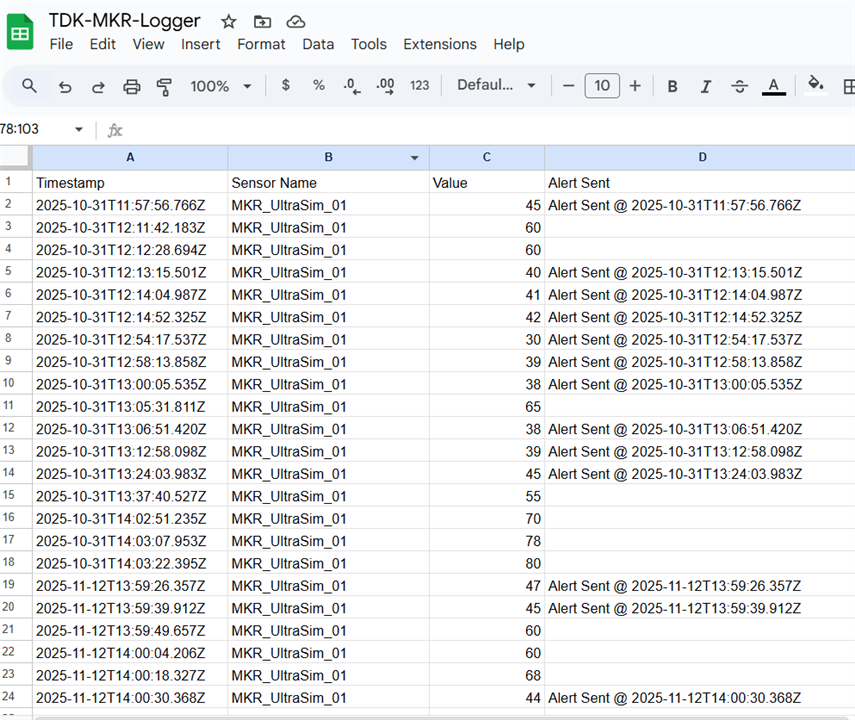This screenshot has height=720, width=855.
Task: Open the Extensions menu
Action: pyautogui.click(x=440, y=44)
